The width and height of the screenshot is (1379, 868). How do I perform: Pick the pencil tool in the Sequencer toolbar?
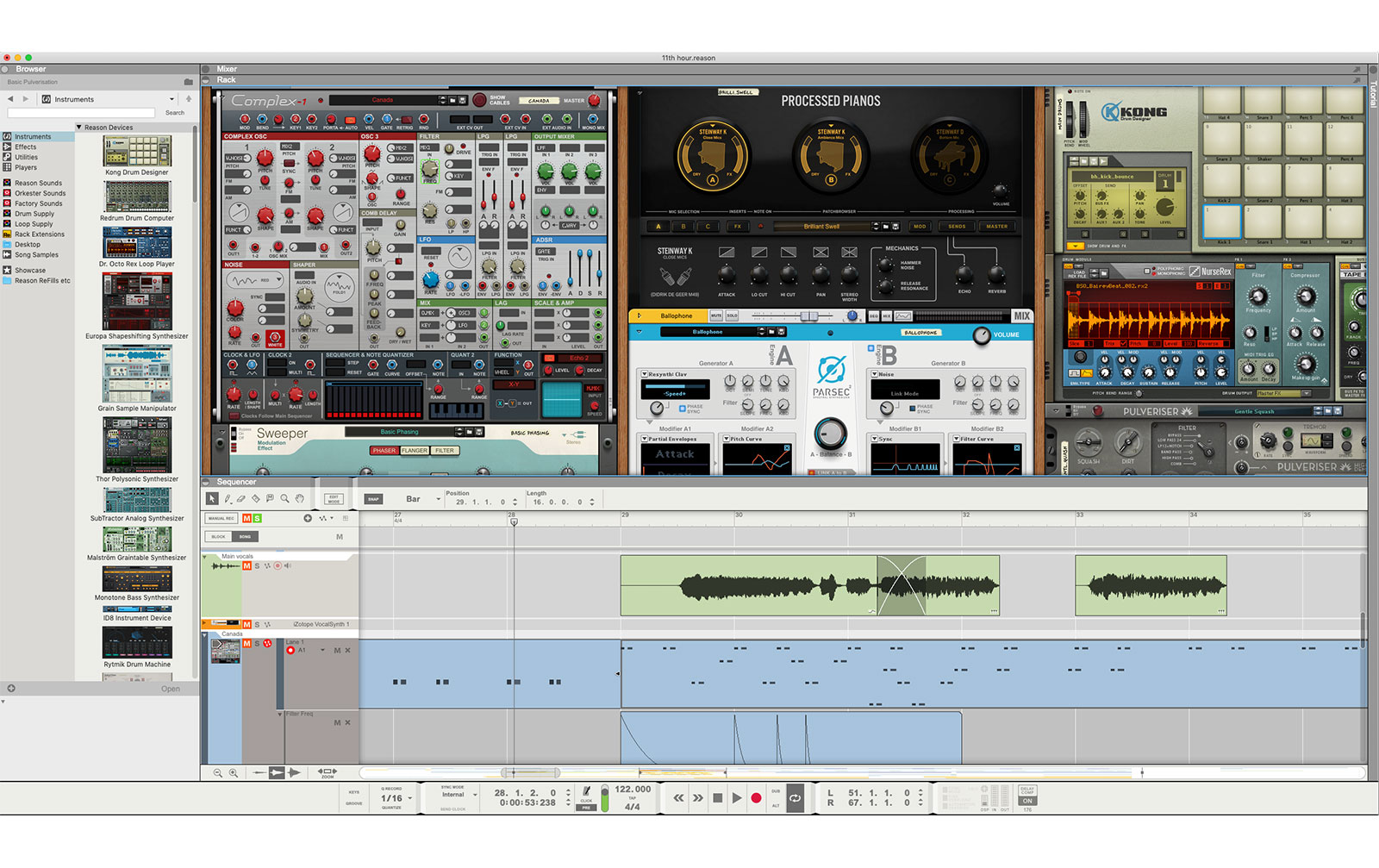pos(228,498)
